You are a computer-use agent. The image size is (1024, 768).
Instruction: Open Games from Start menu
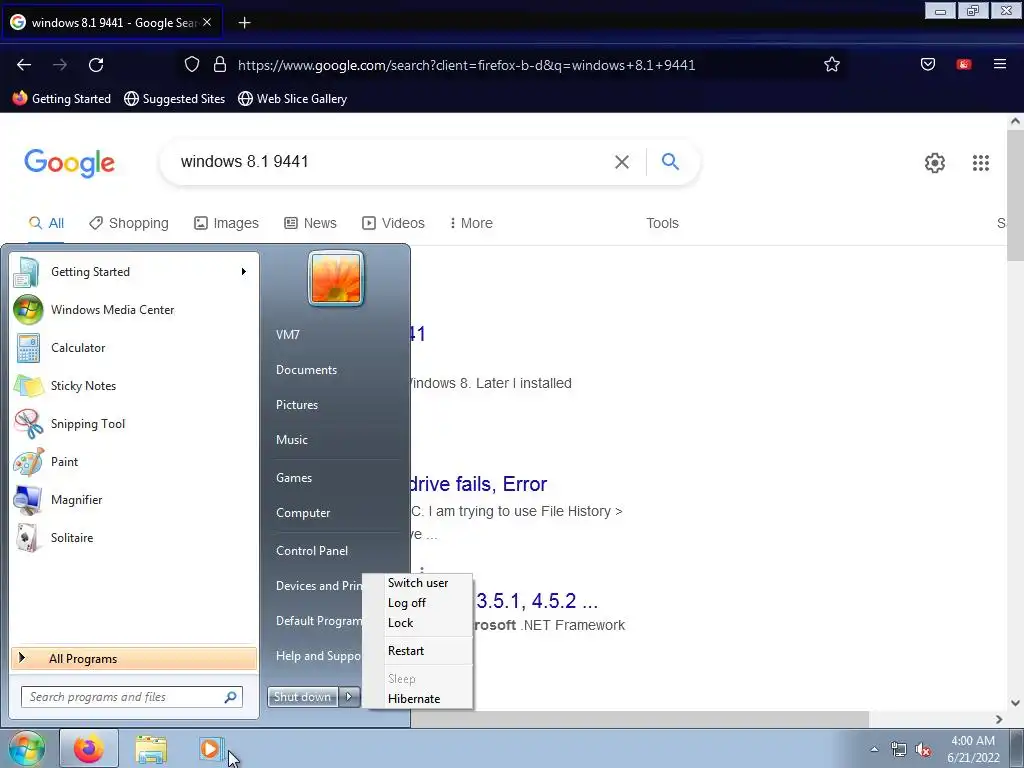coord(294,477)
